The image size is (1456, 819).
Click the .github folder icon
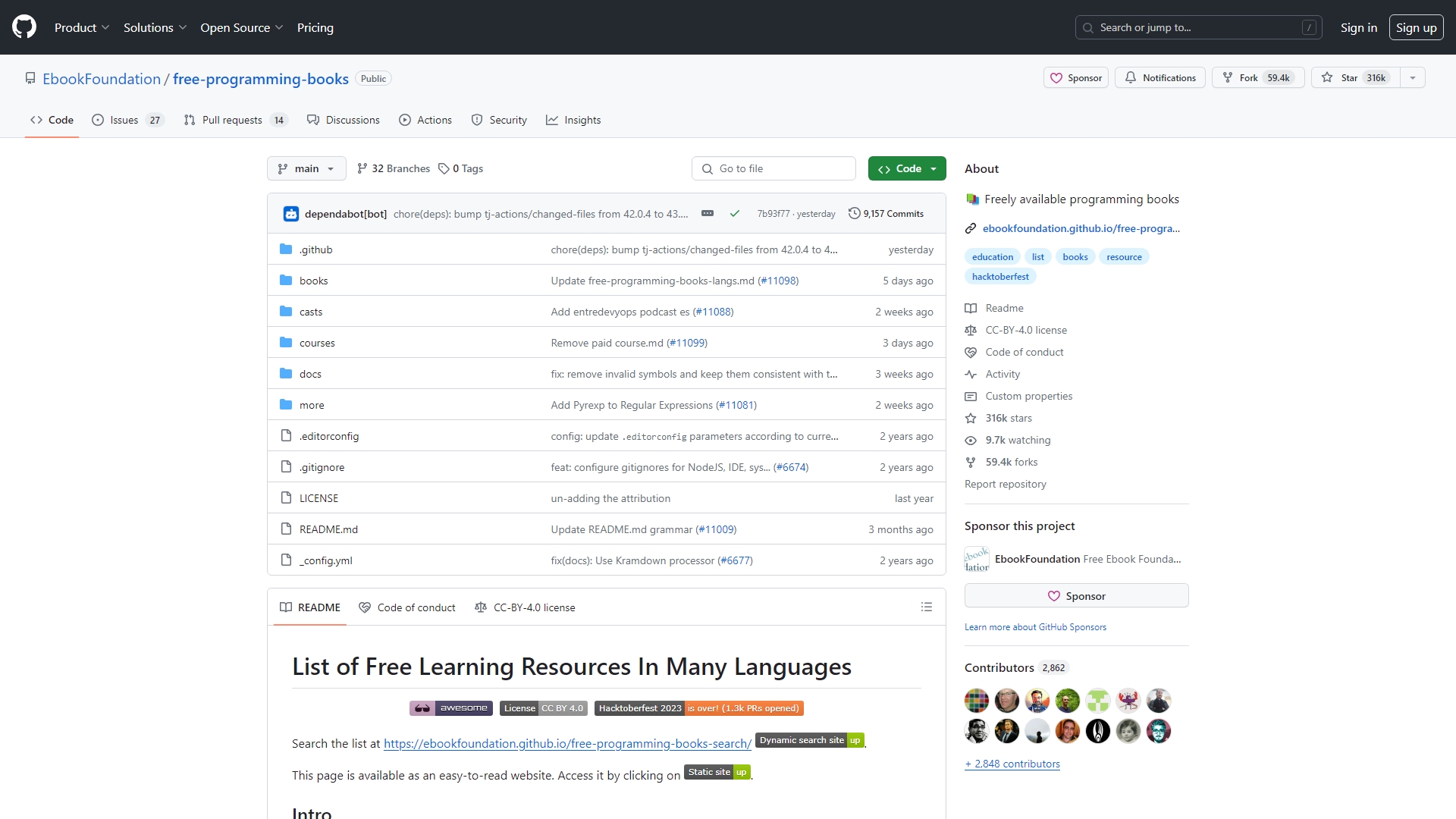pos(286,249)
